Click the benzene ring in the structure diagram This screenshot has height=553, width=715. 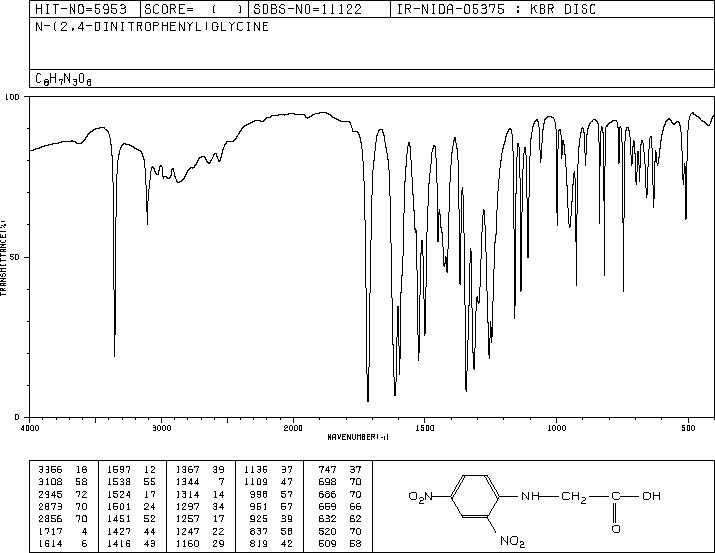click(475, 496)
